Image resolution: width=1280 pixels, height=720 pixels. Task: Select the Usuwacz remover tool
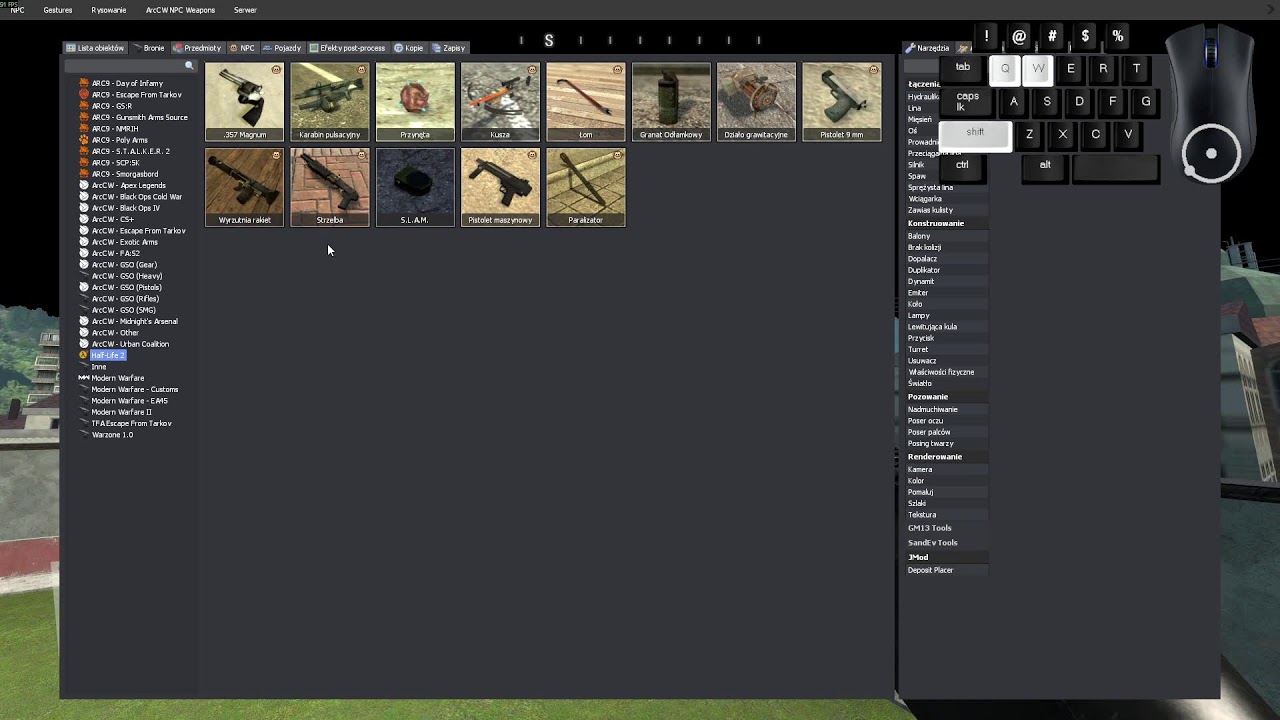coord(945,361)
